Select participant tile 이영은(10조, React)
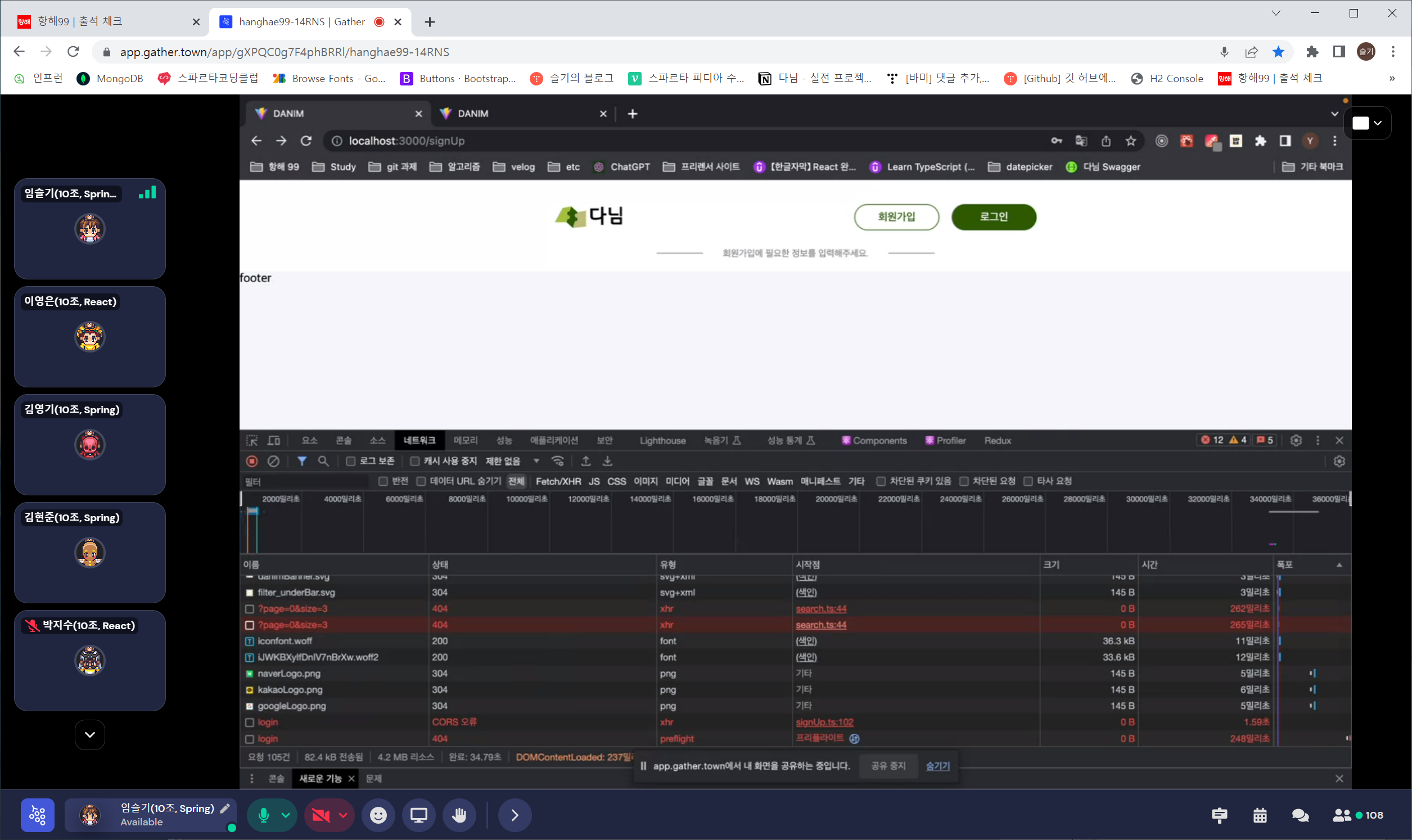This screenshot has height=840, width=1412. click(x=89, y=337)
